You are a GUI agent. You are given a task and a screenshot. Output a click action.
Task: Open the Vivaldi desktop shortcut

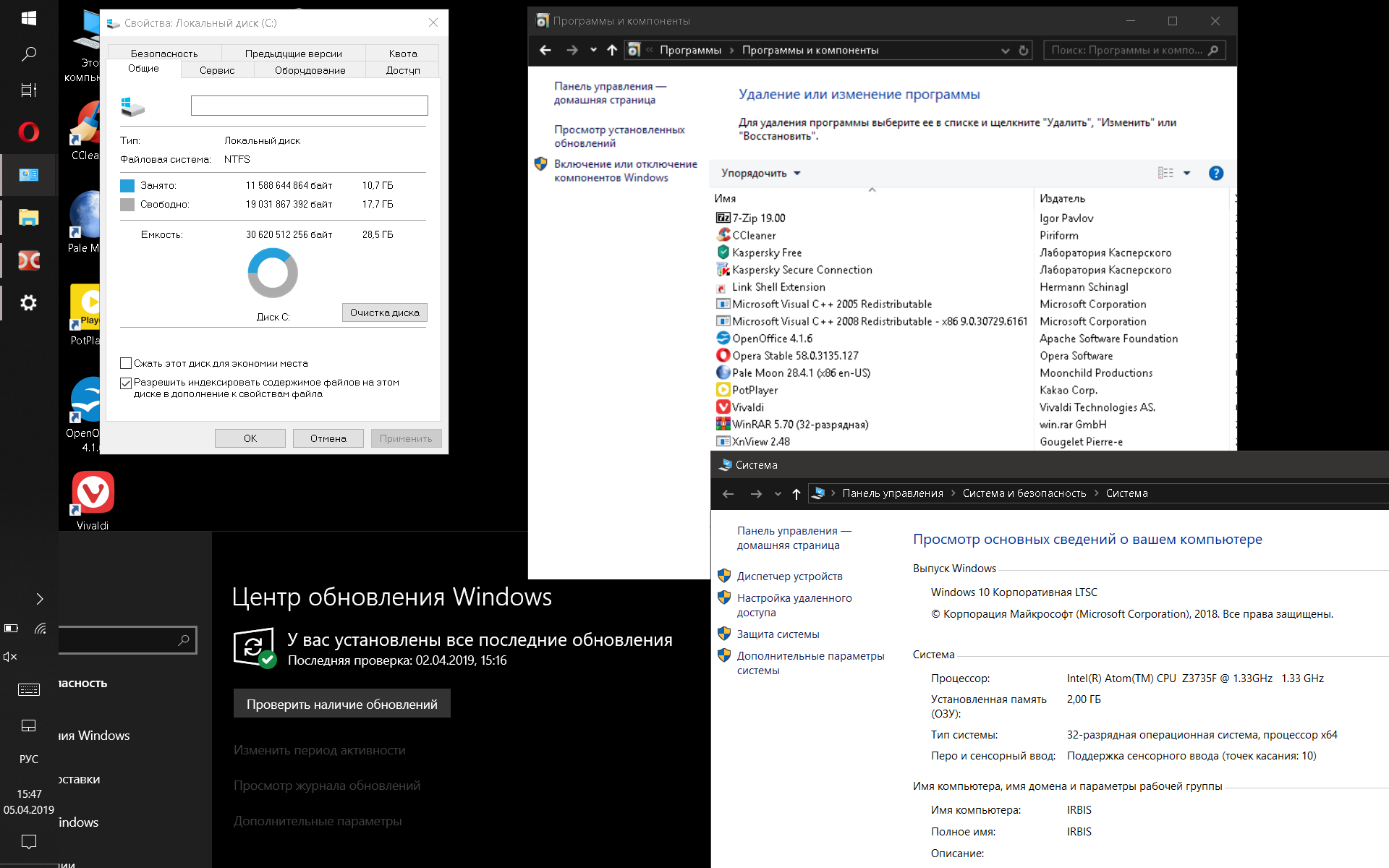pyautogui.click(x=93, y=494)
